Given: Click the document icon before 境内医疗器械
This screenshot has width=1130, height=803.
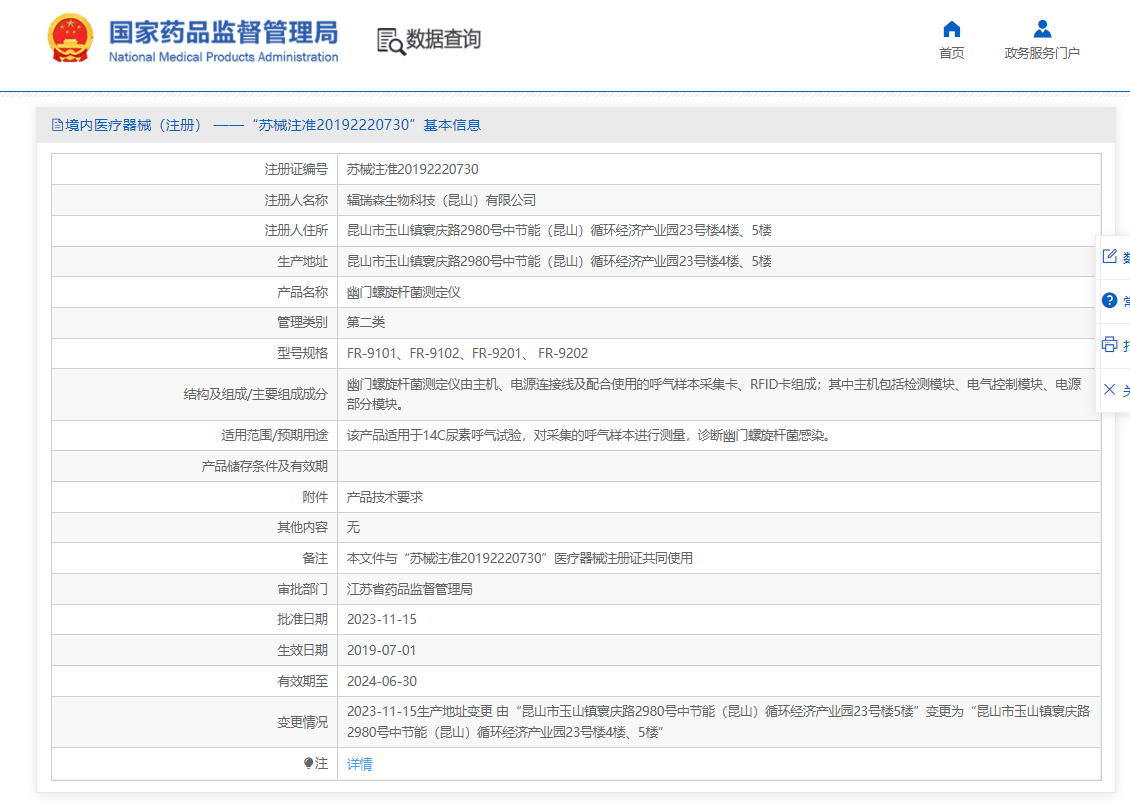Looking at the screenshot, I should pyautogui.click(x=57, y=125).
